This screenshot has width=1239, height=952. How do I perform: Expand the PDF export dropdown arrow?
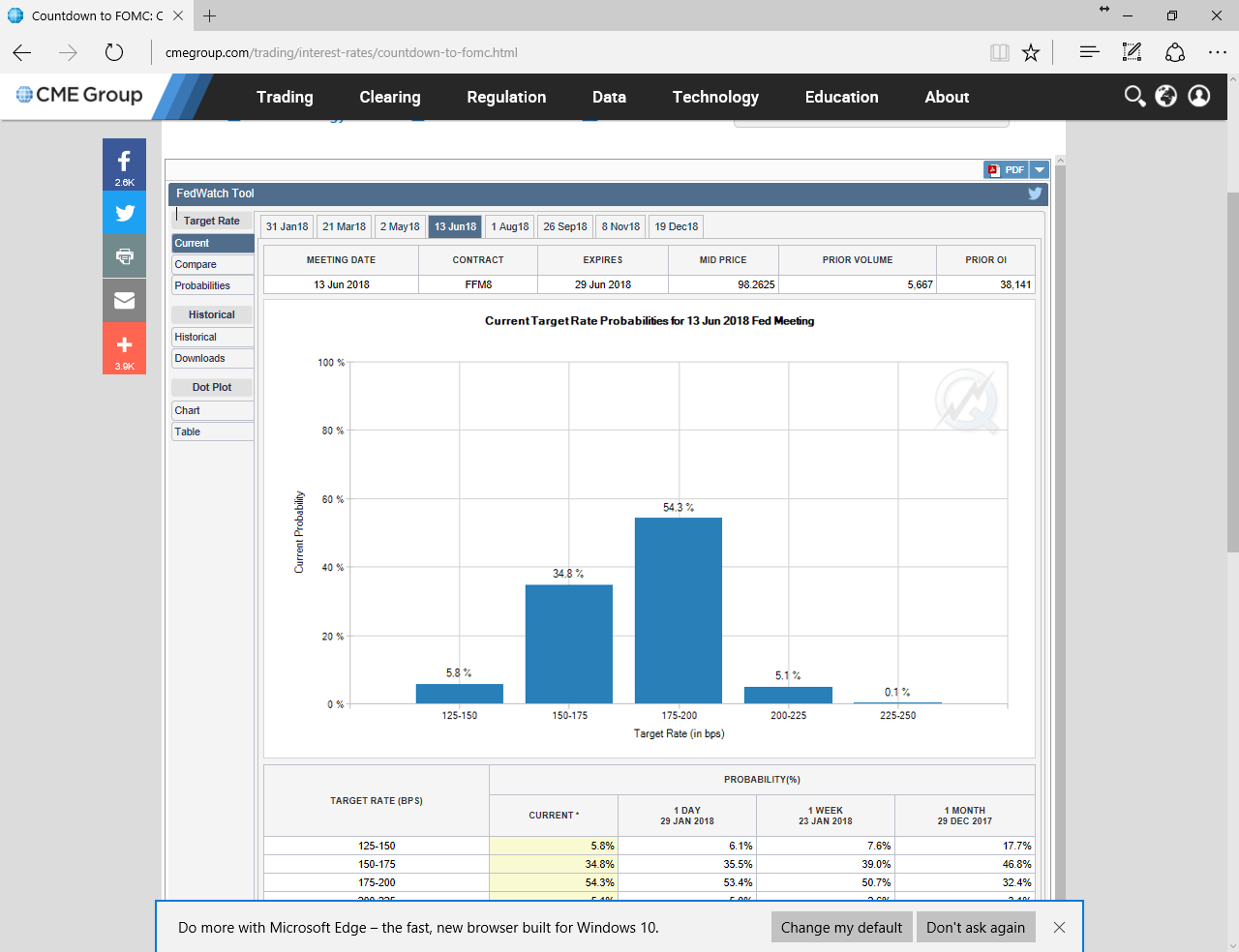(1040, 170)
